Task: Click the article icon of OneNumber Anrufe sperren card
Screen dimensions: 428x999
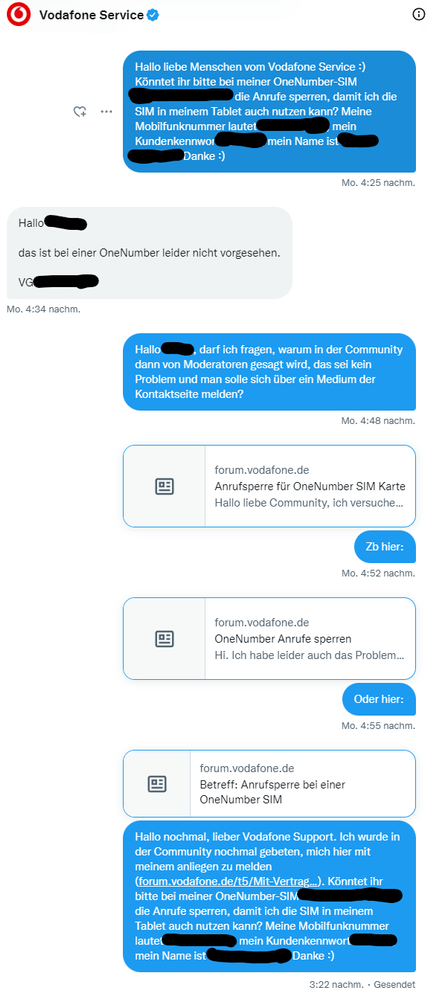Action: tap(164, 638)
